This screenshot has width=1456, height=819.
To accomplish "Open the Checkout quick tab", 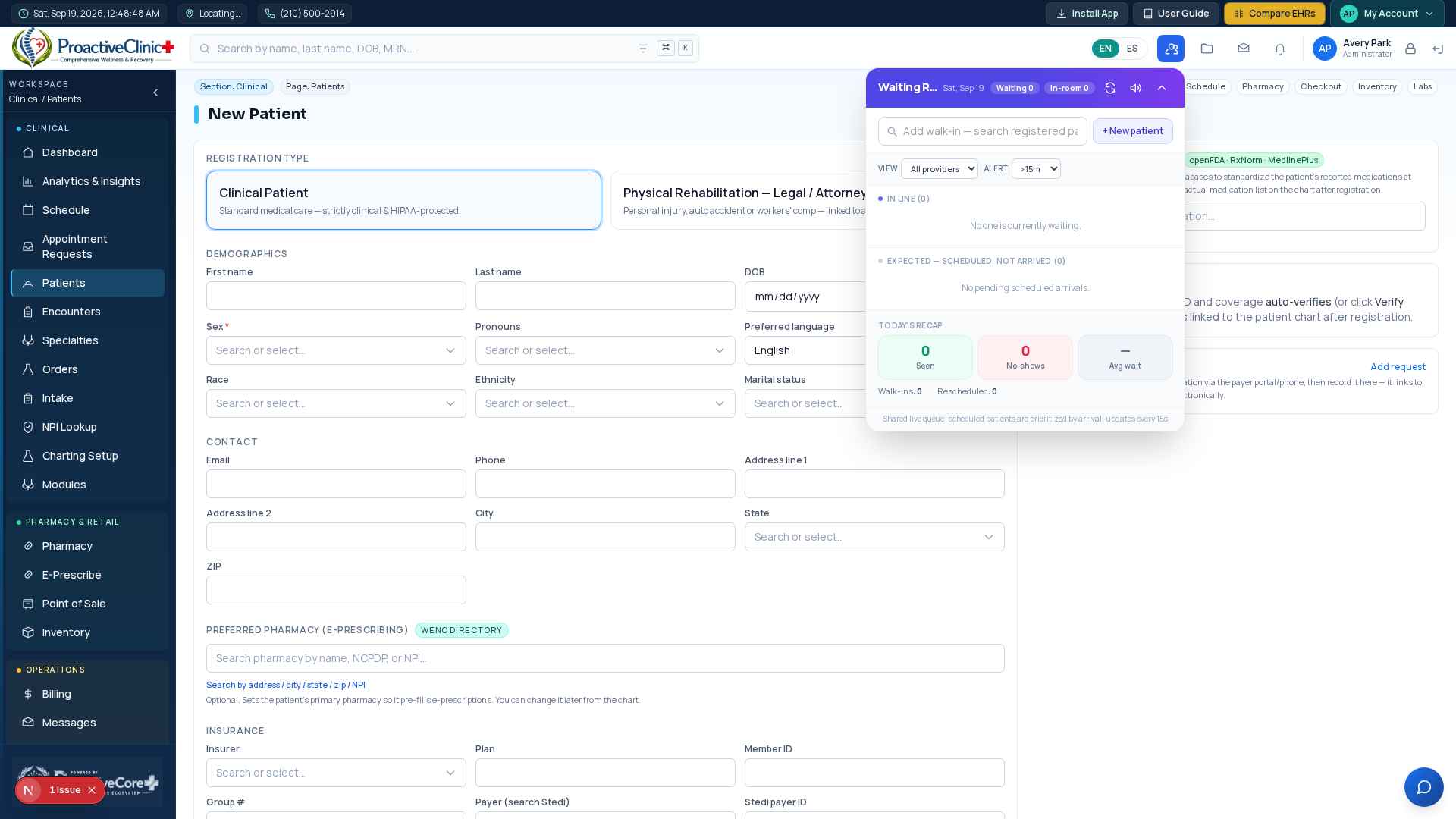I will coord(1321,86).
